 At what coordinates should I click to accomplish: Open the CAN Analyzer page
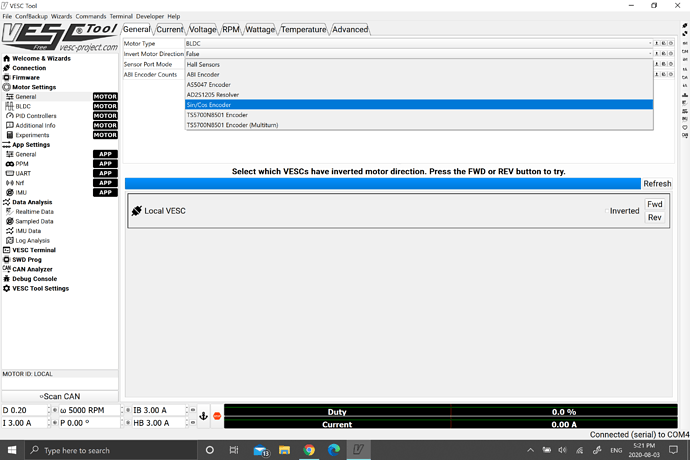coord(32,269)
